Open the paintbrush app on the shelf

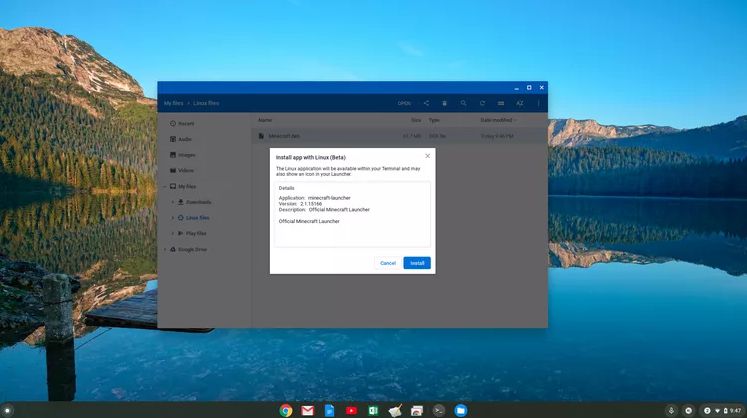click(395, 410)
